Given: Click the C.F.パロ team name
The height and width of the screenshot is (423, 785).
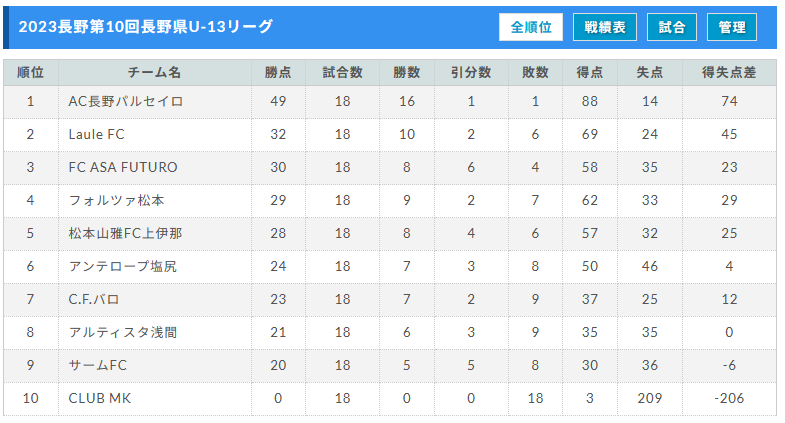Looking at the screenshot, I should tap(94, 299).
